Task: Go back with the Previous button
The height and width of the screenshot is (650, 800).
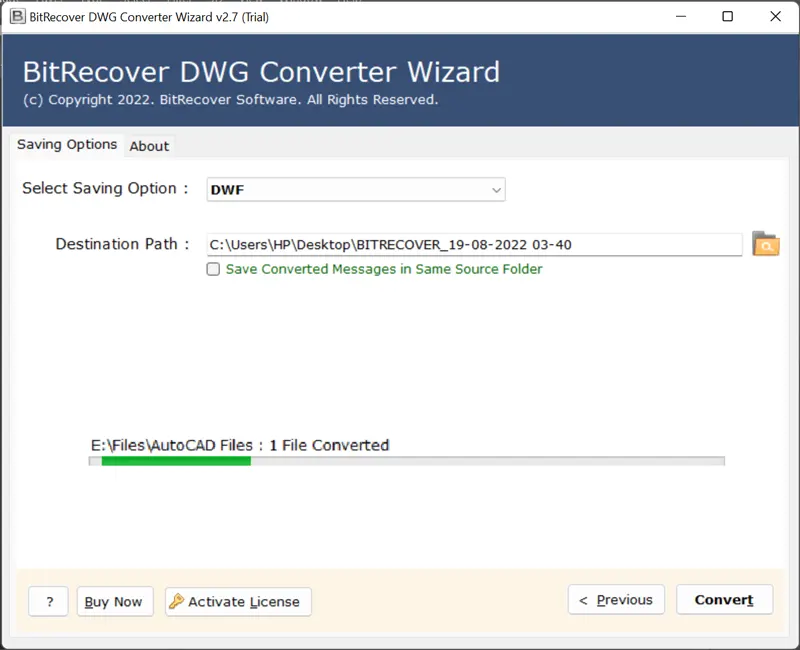Action: point(616,599)
